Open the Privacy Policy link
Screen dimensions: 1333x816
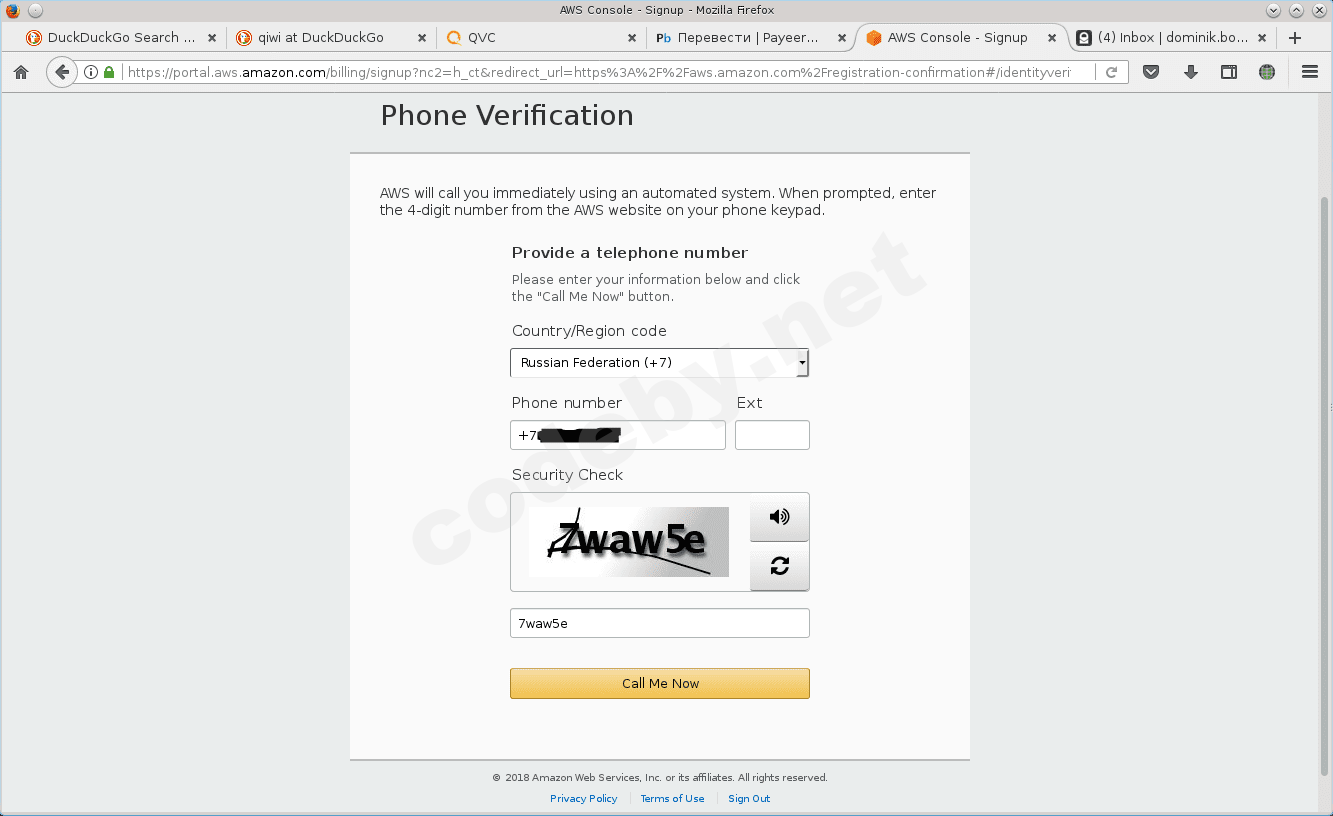pyautogui.click(x=583, y=798)
